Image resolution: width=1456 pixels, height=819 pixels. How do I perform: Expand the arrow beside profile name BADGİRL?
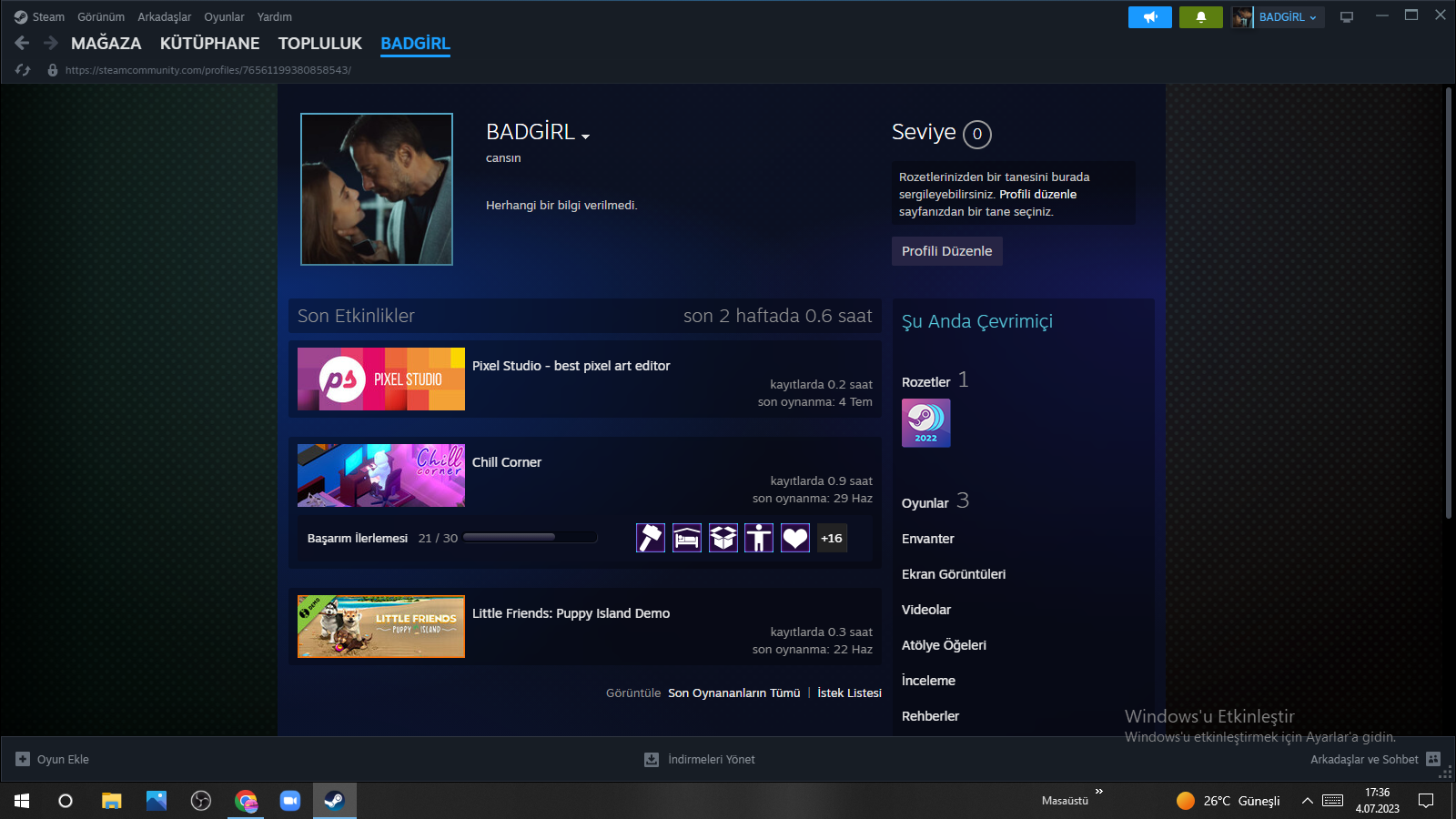click(x=586, y=136)
